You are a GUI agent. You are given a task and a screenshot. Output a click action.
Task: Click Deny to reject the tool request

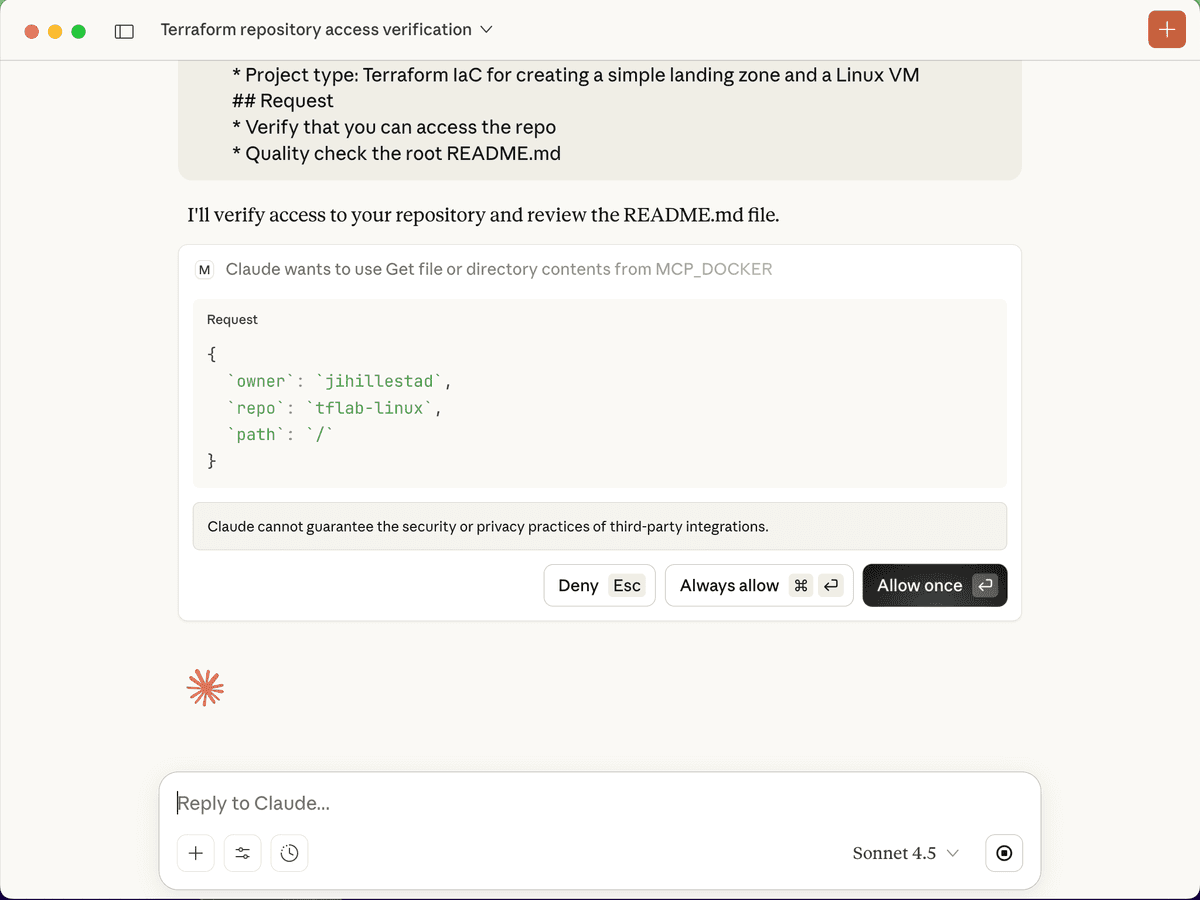pos(599,586)
